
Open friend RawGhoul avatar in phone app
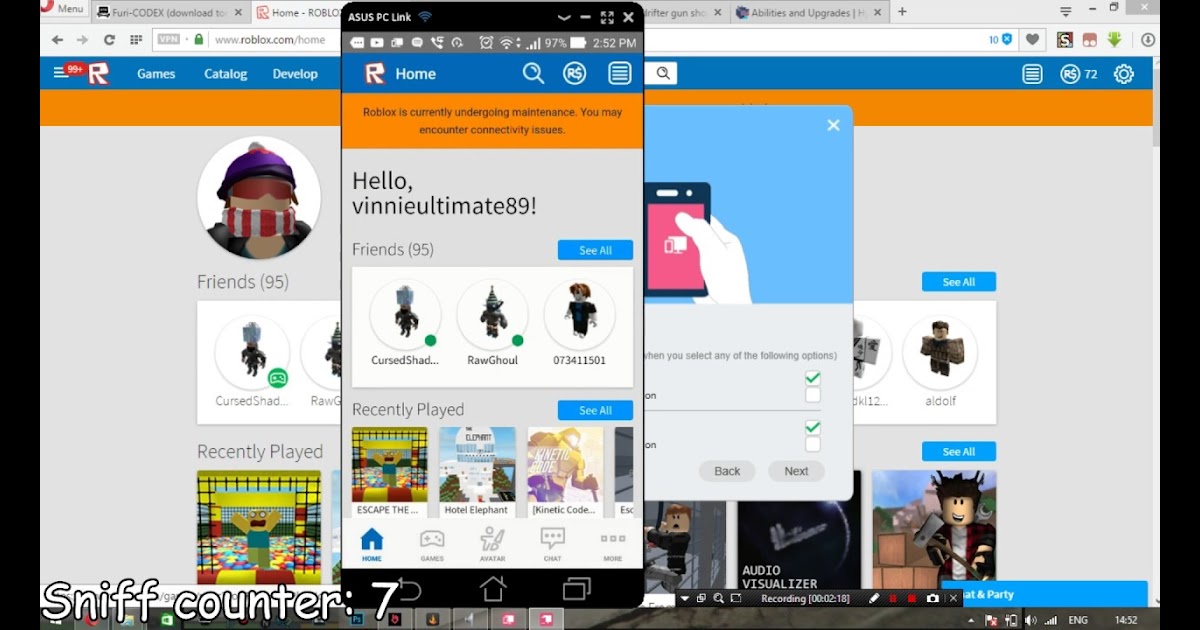click(492, 315)
